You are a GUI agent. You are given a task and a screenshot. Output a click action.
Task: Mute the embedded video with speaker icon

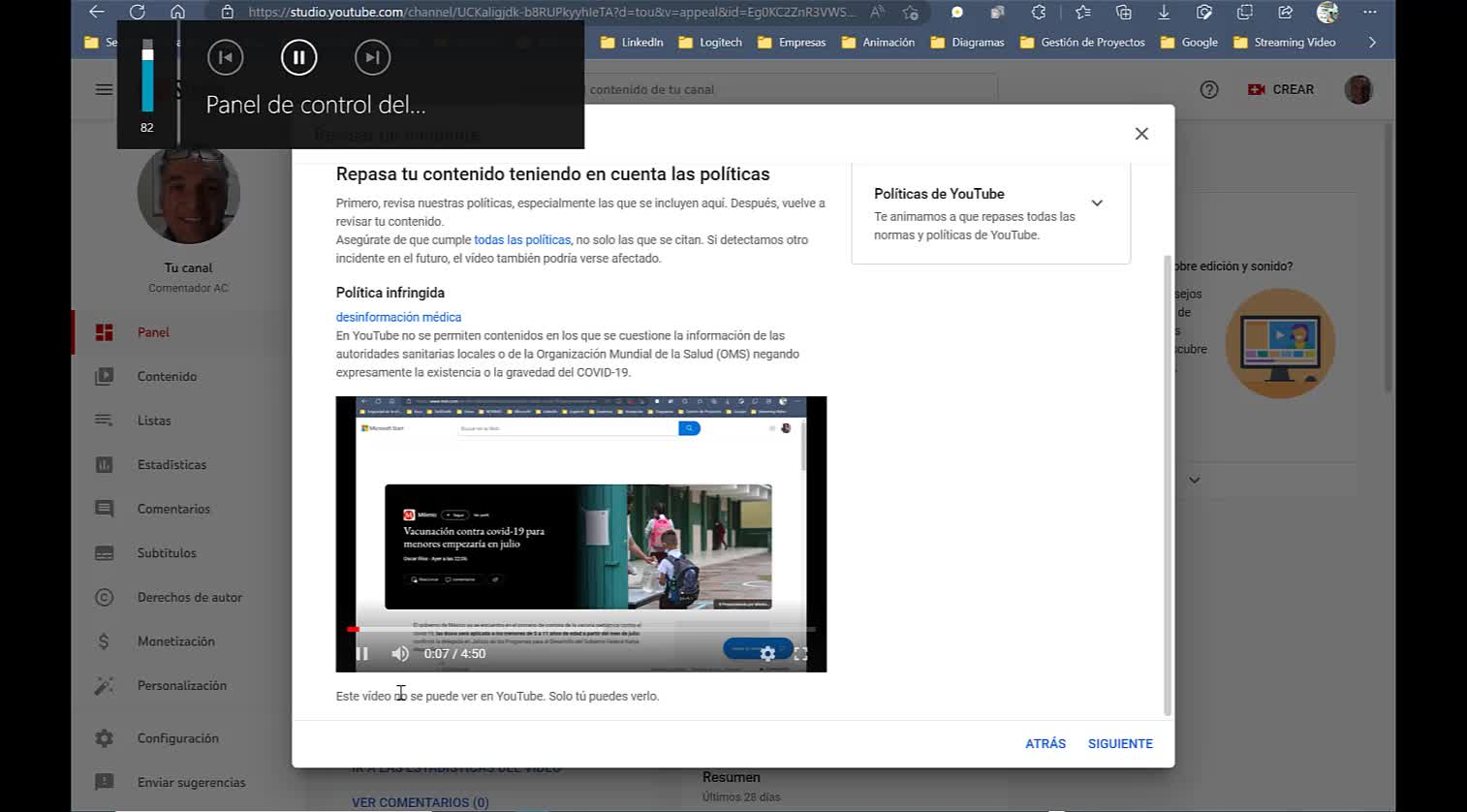[x=399, y=653]
